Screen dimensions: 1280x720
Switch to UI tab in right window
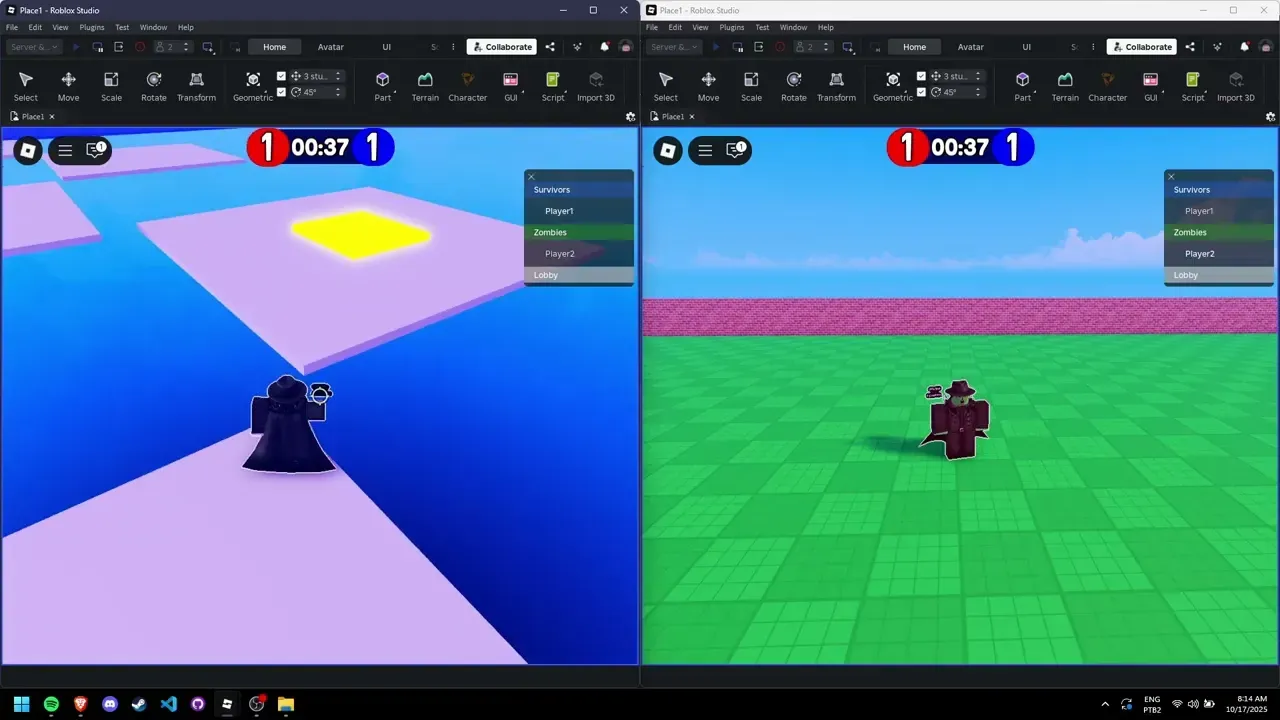1026,47
